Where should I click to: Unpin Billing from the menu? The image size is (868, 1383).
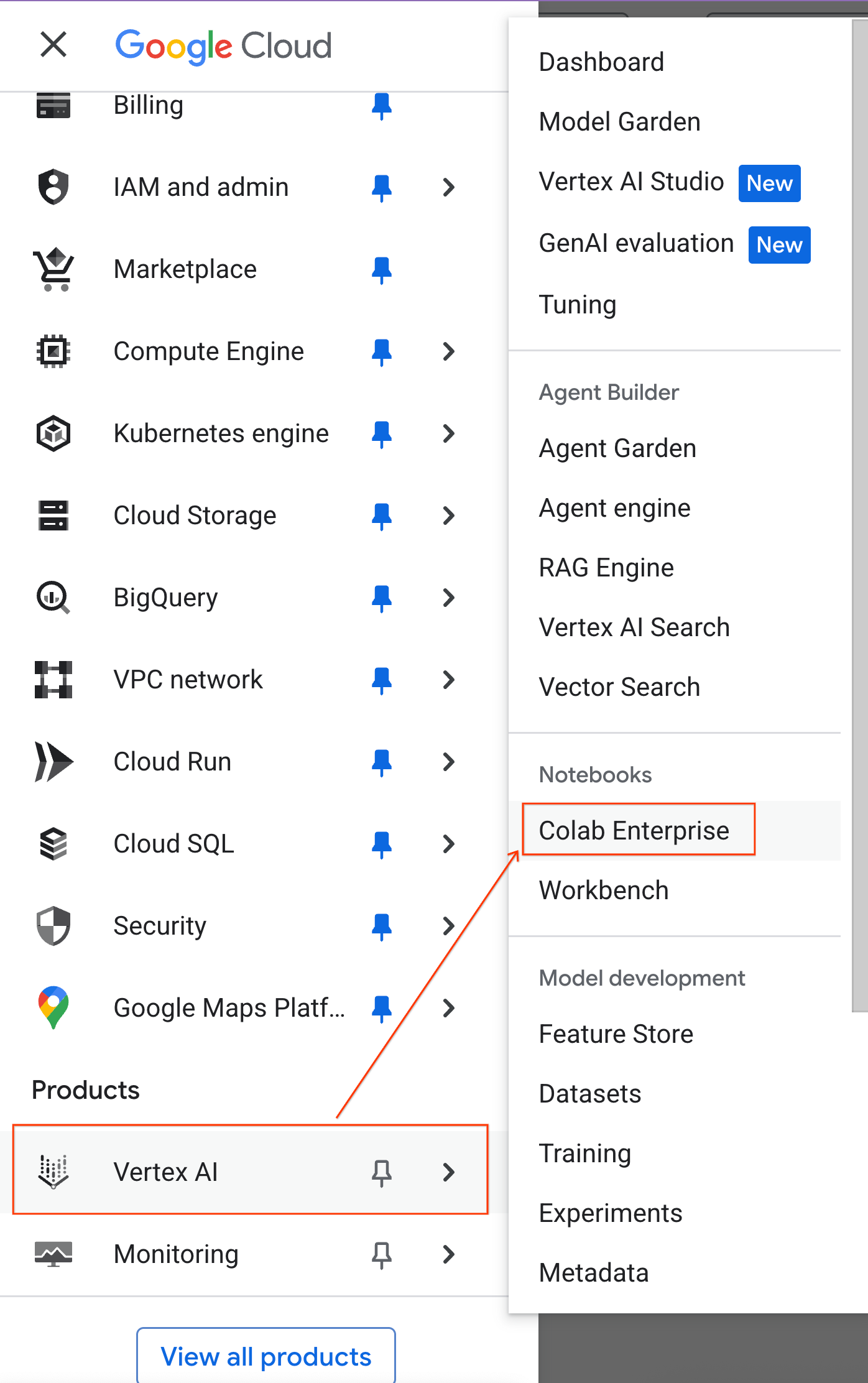click(x=382, y=106)
